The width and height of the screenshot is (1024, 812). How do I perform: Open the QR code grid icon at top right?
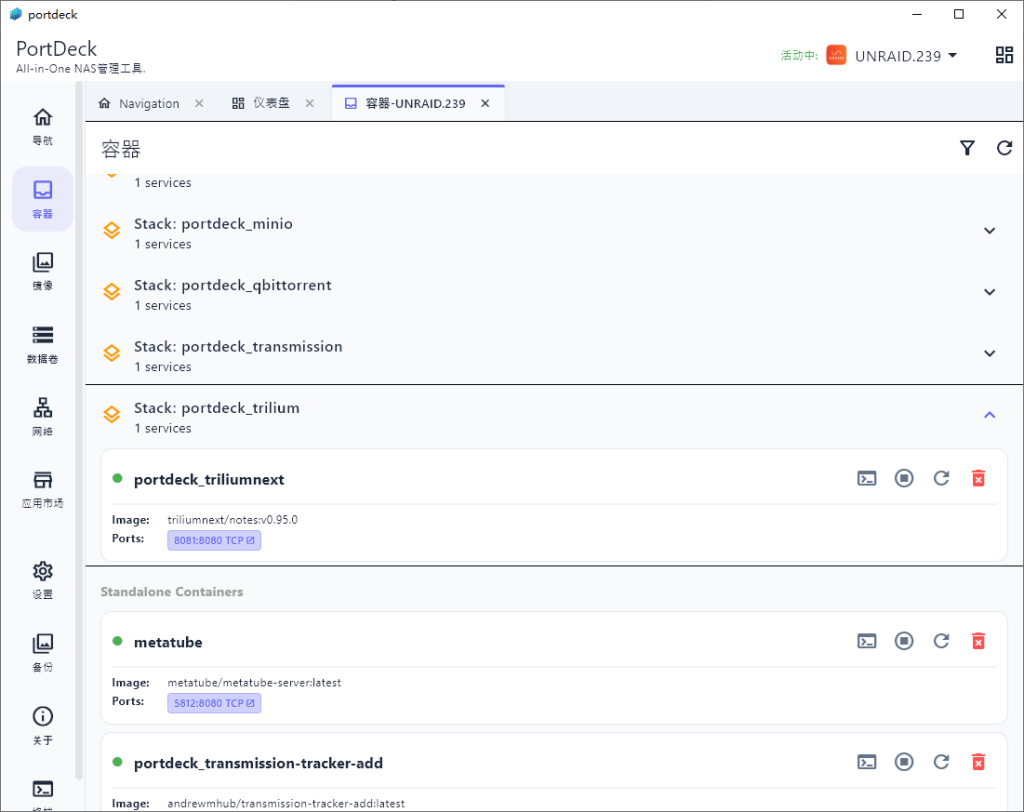[1004, 55]
